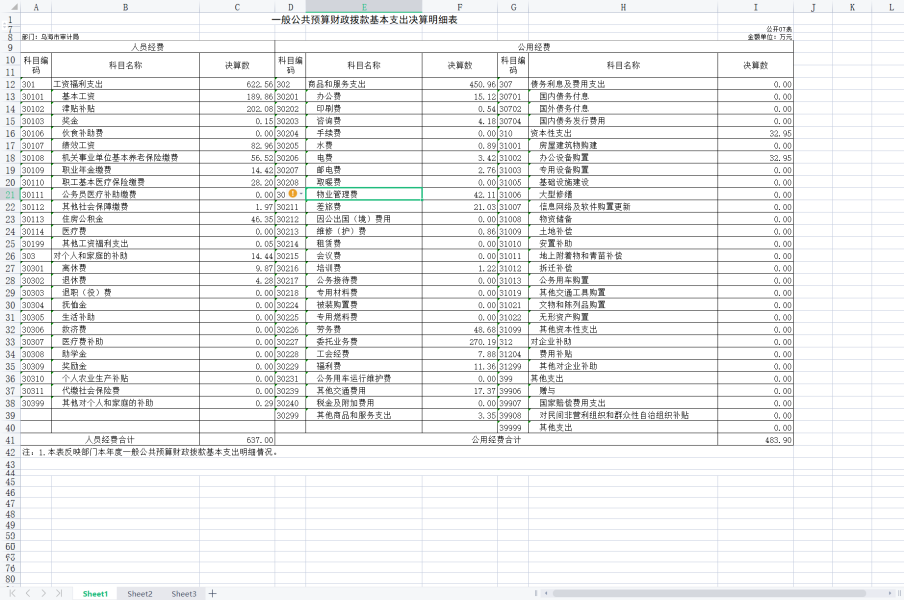Select the Sheet1 tab
Viewport: 904px width, 600px height.
click(95, 593)
